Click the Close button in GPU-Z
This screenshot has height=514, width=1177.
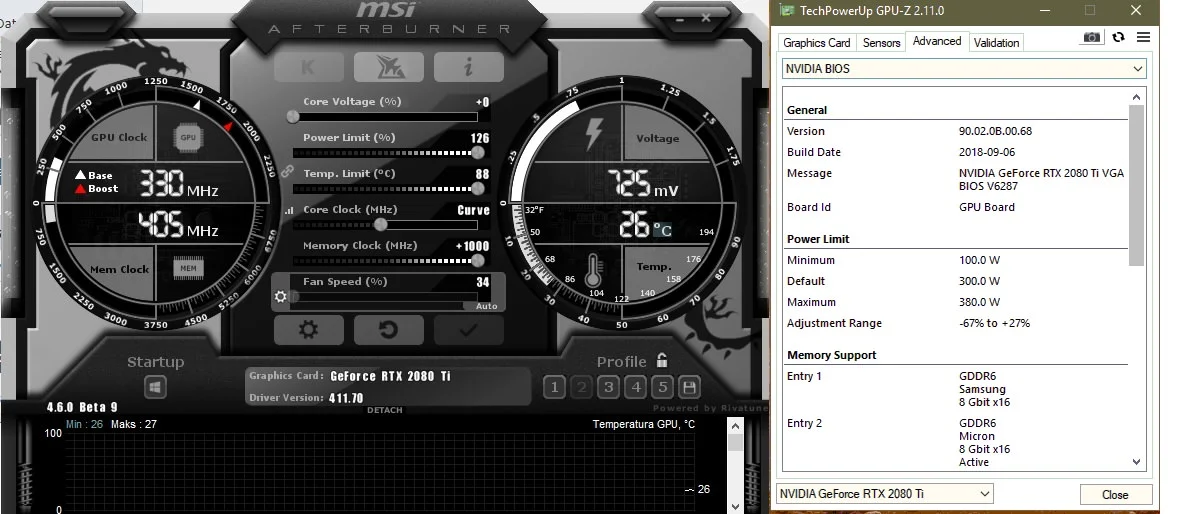1115,494
